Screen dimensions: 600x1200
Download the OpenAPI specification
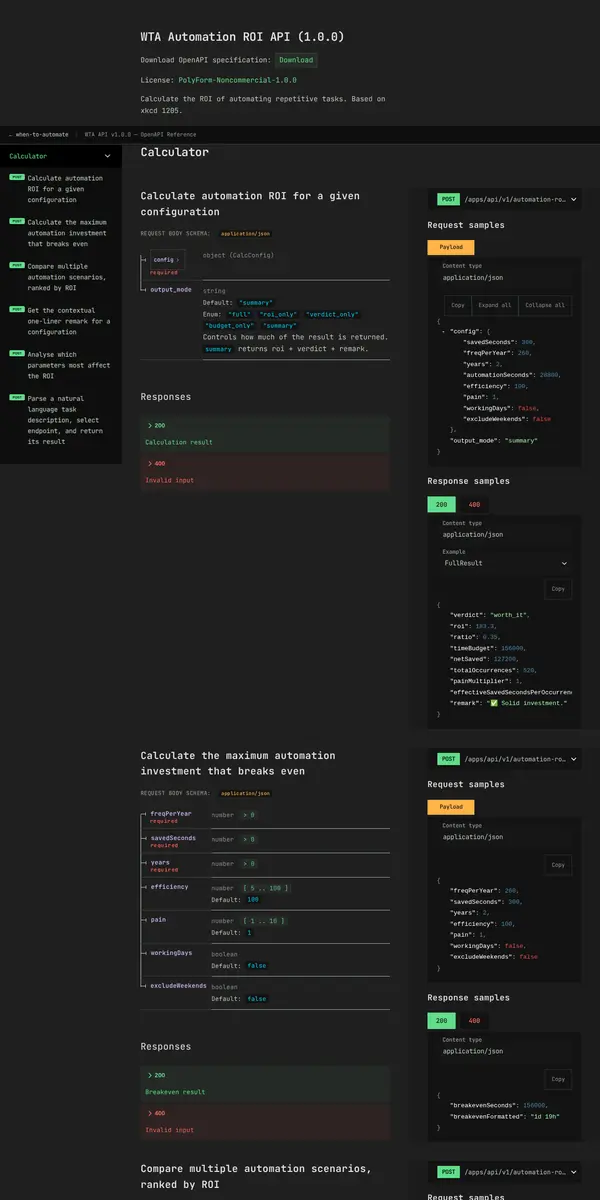tap(296, 60)
